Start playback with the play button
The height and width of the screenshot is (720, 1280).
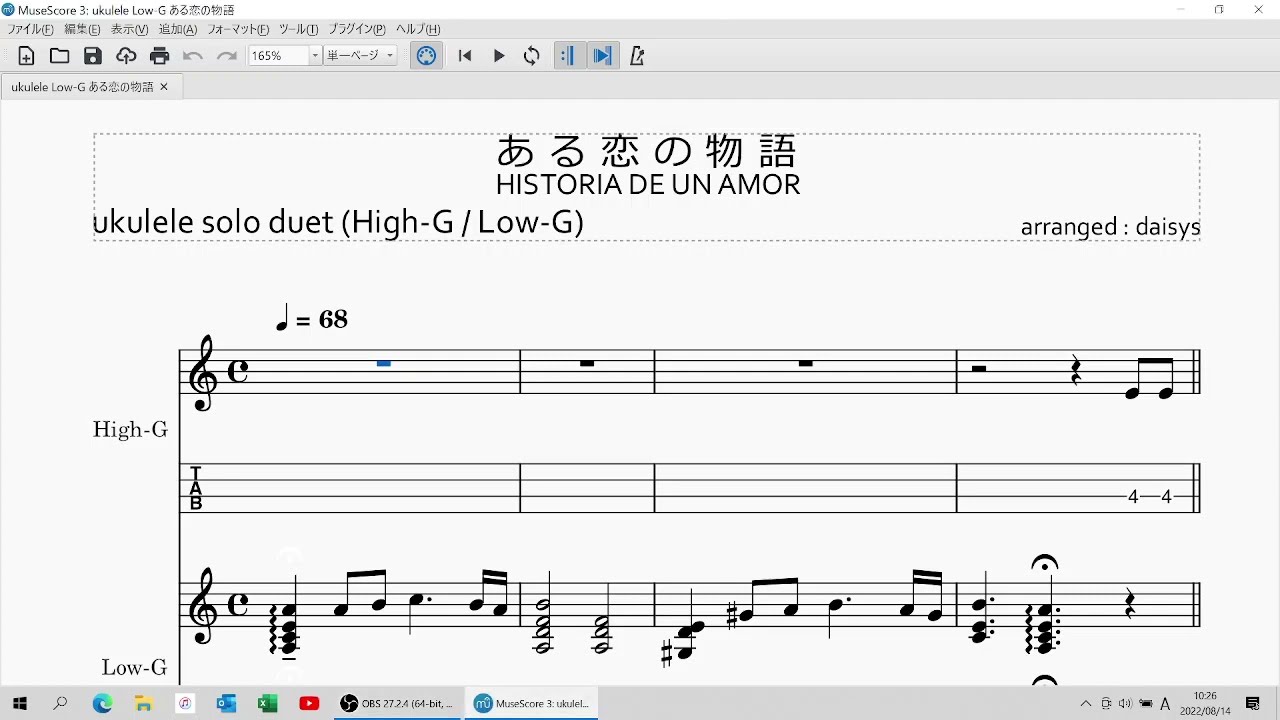click(x=499, y=56)
